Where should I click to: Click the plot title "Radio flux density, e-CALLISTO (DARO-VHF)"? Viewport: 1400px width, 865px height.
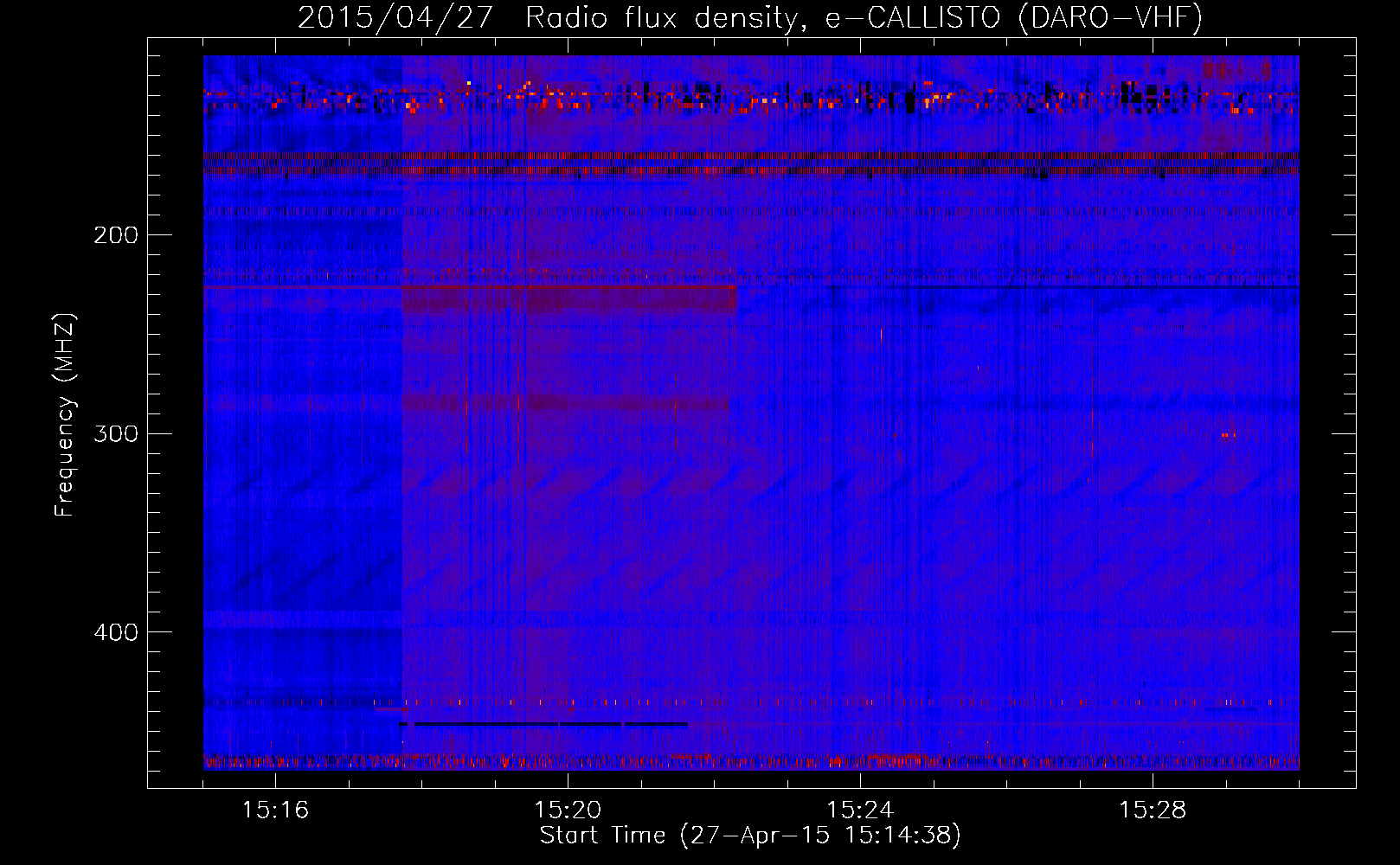[864, 17]
